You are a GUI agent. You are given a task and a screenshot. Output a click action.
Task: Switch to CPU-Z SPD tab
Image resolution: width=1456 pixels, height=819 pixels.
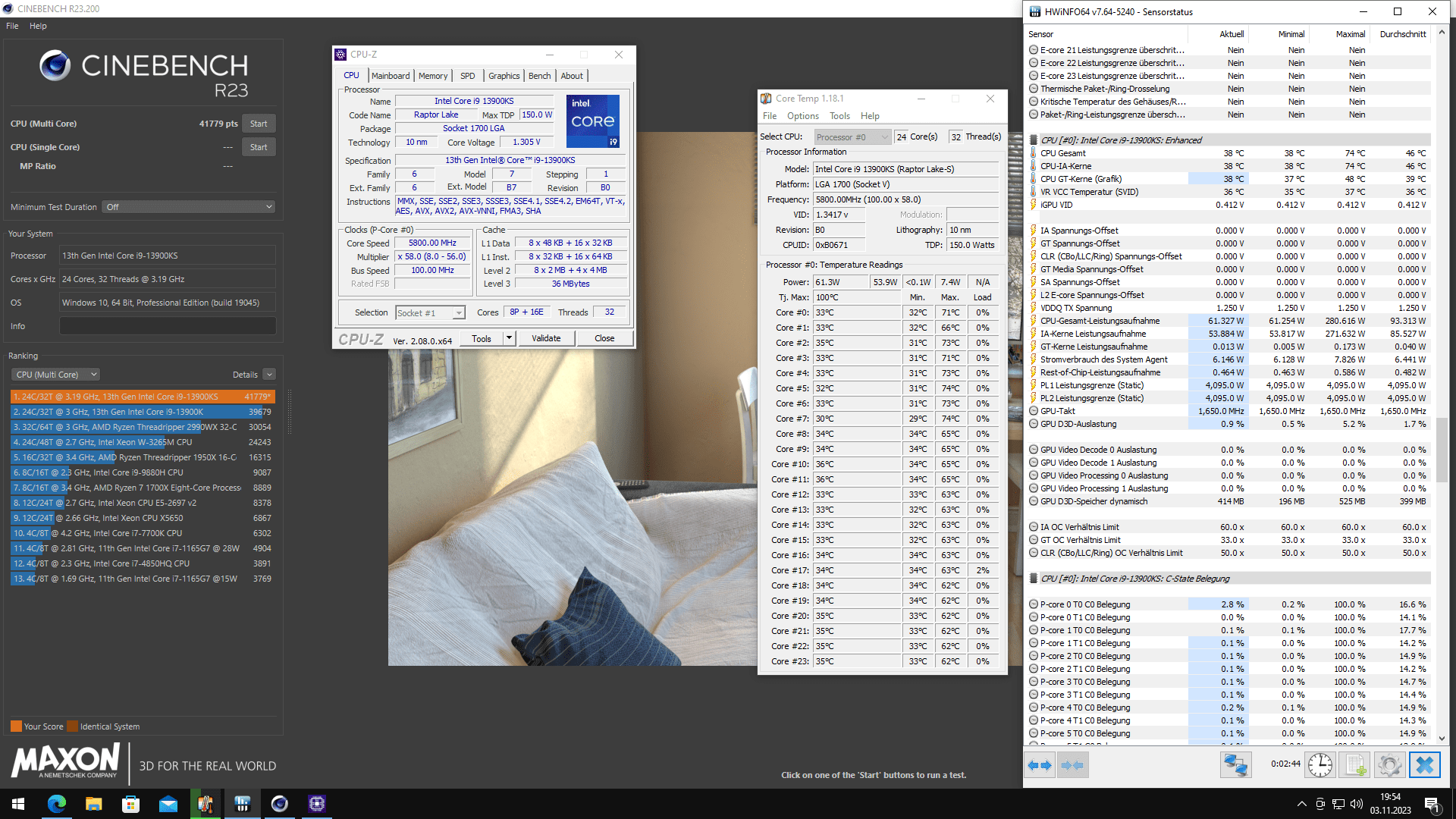point(468,76)
